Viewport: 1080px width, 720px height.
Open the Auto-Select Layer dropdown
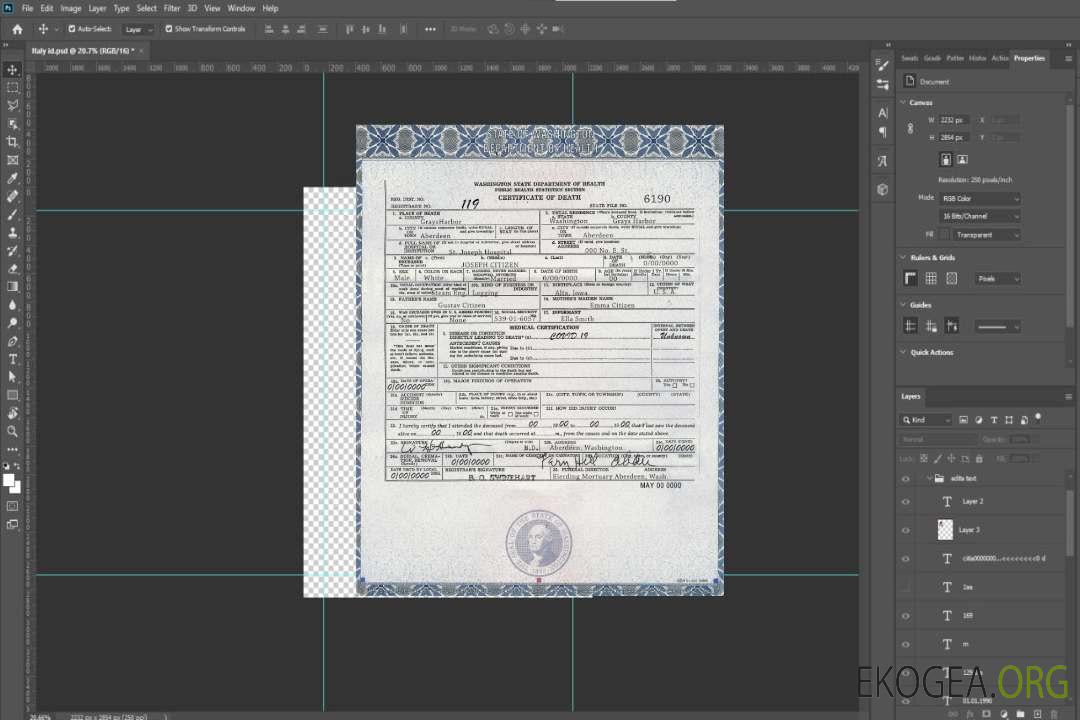138,30
